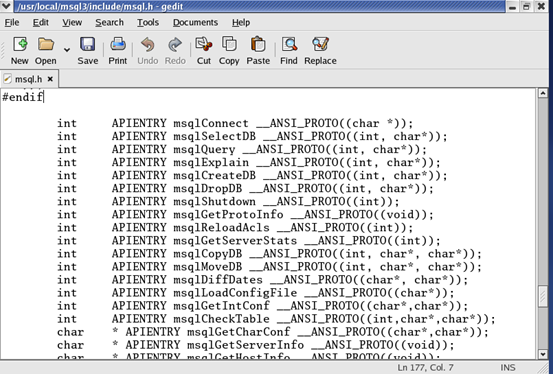553x374 pixels.
Task: Open the View menu
Action: (x=72, y=23)
